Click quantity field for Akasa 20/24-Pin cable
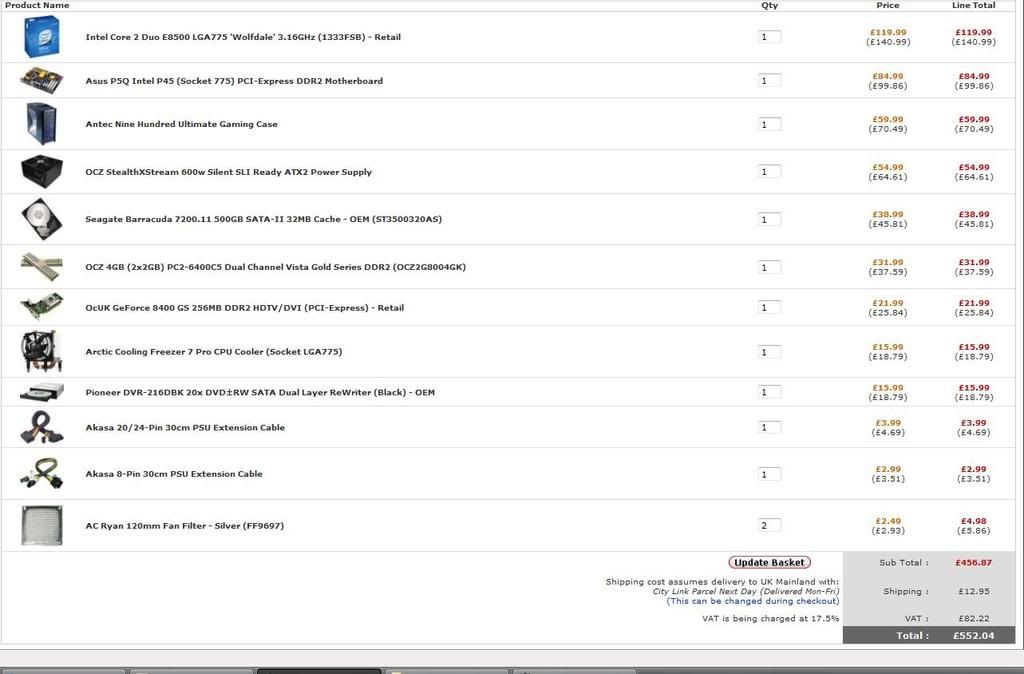Screen dimensions: 1024x674 coord(769,428)
